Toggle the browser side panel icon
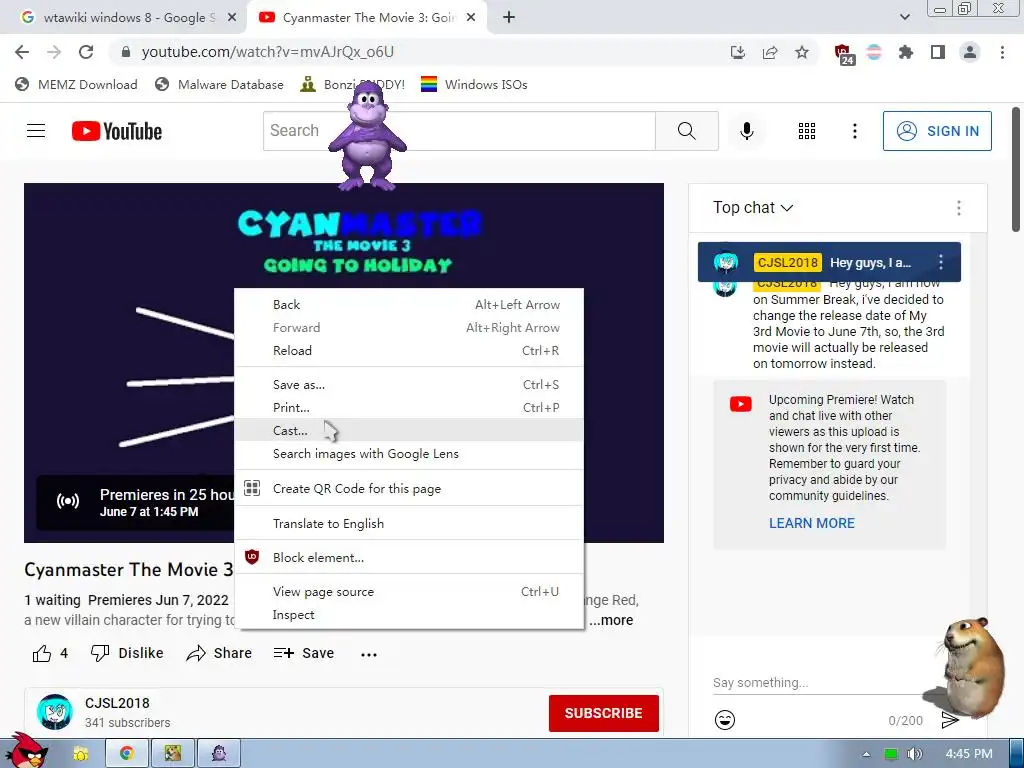Image resolution: width=1024 pixels, height=768 pixels. (x=938, y=52)
